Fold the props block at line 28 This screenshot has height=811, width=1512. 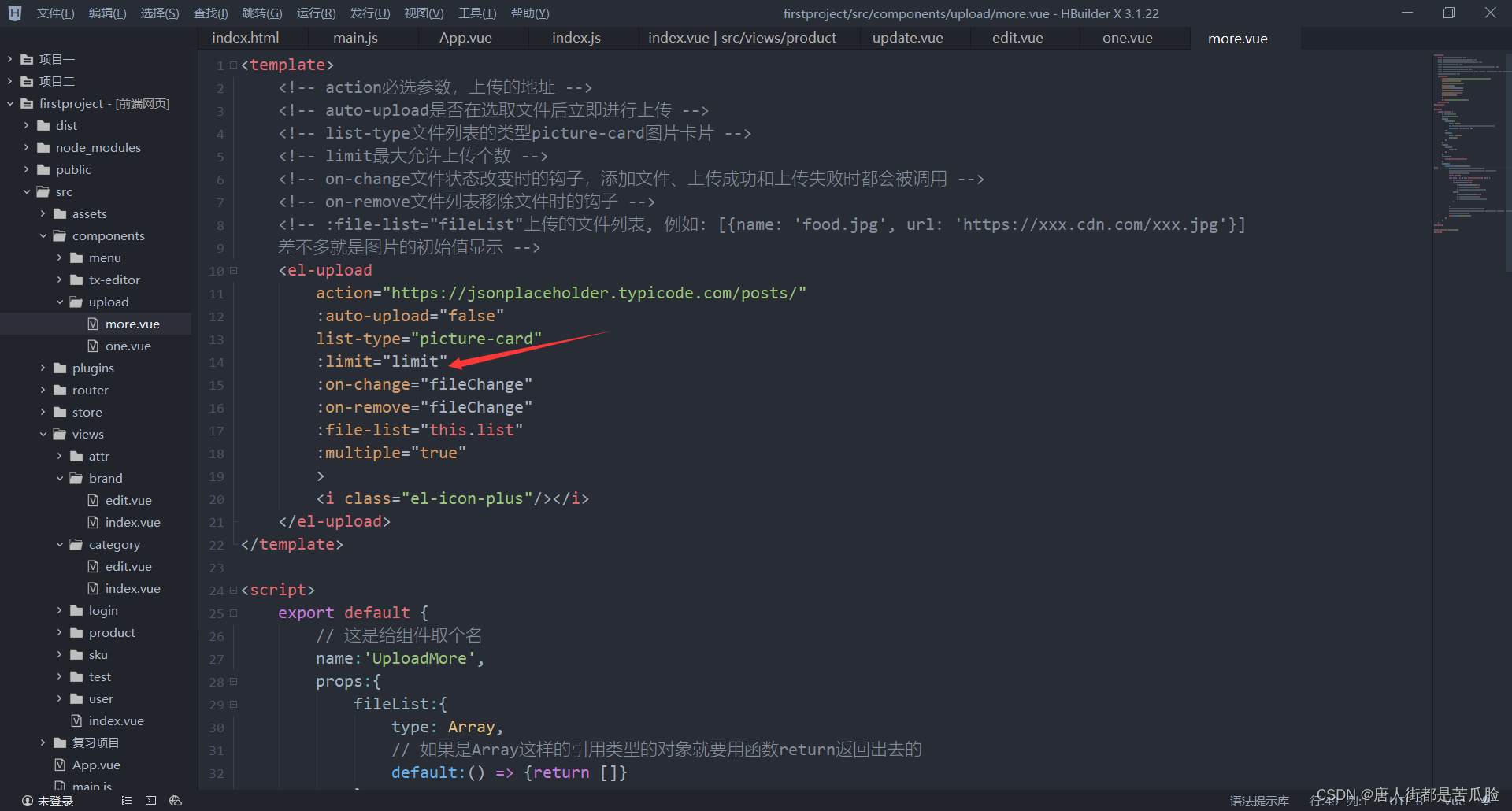(233, 681)
